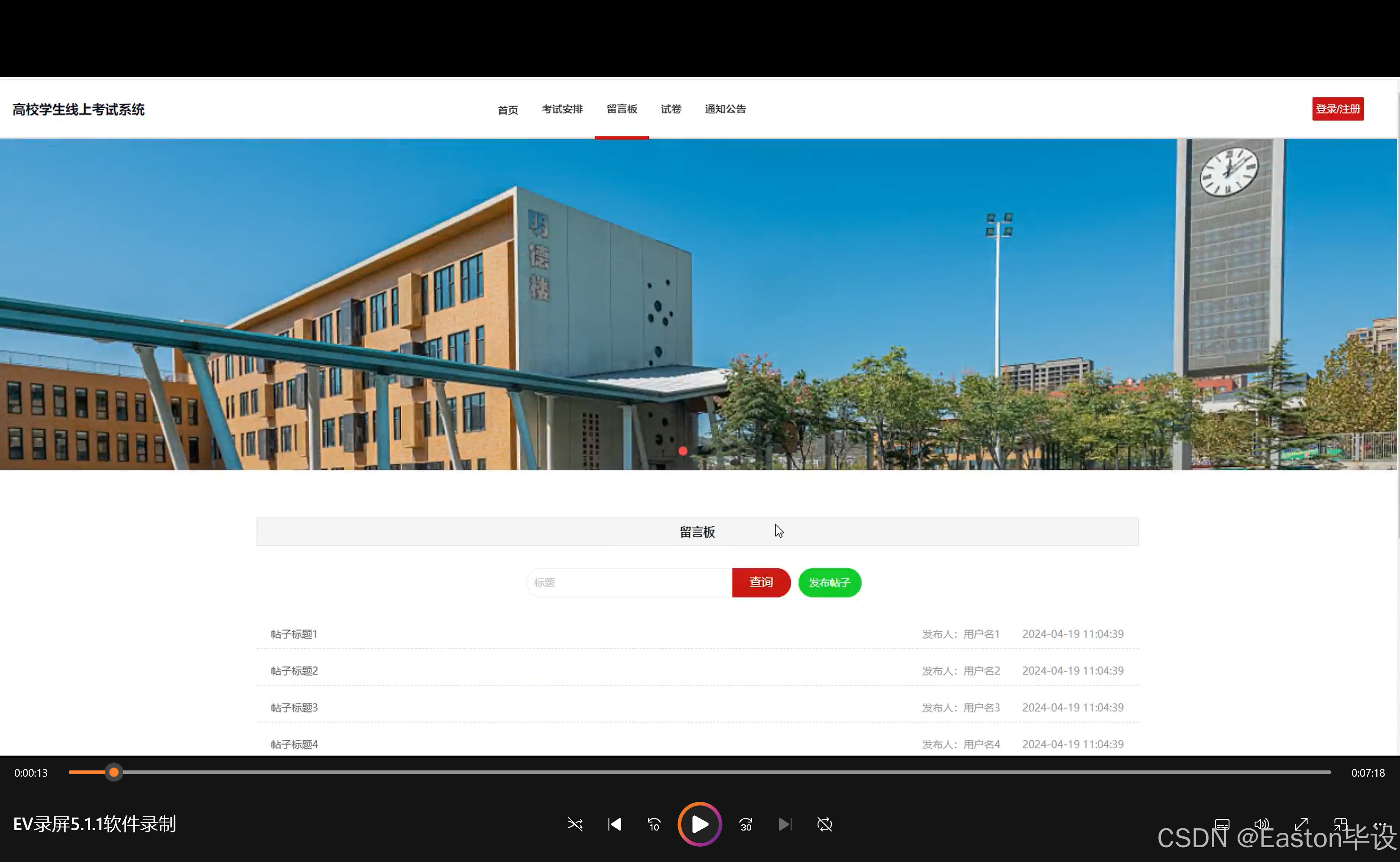The width and height of the screenshot is (1400, 862).
Task: Skip to previous track
Action: click(x=614, y=824)
